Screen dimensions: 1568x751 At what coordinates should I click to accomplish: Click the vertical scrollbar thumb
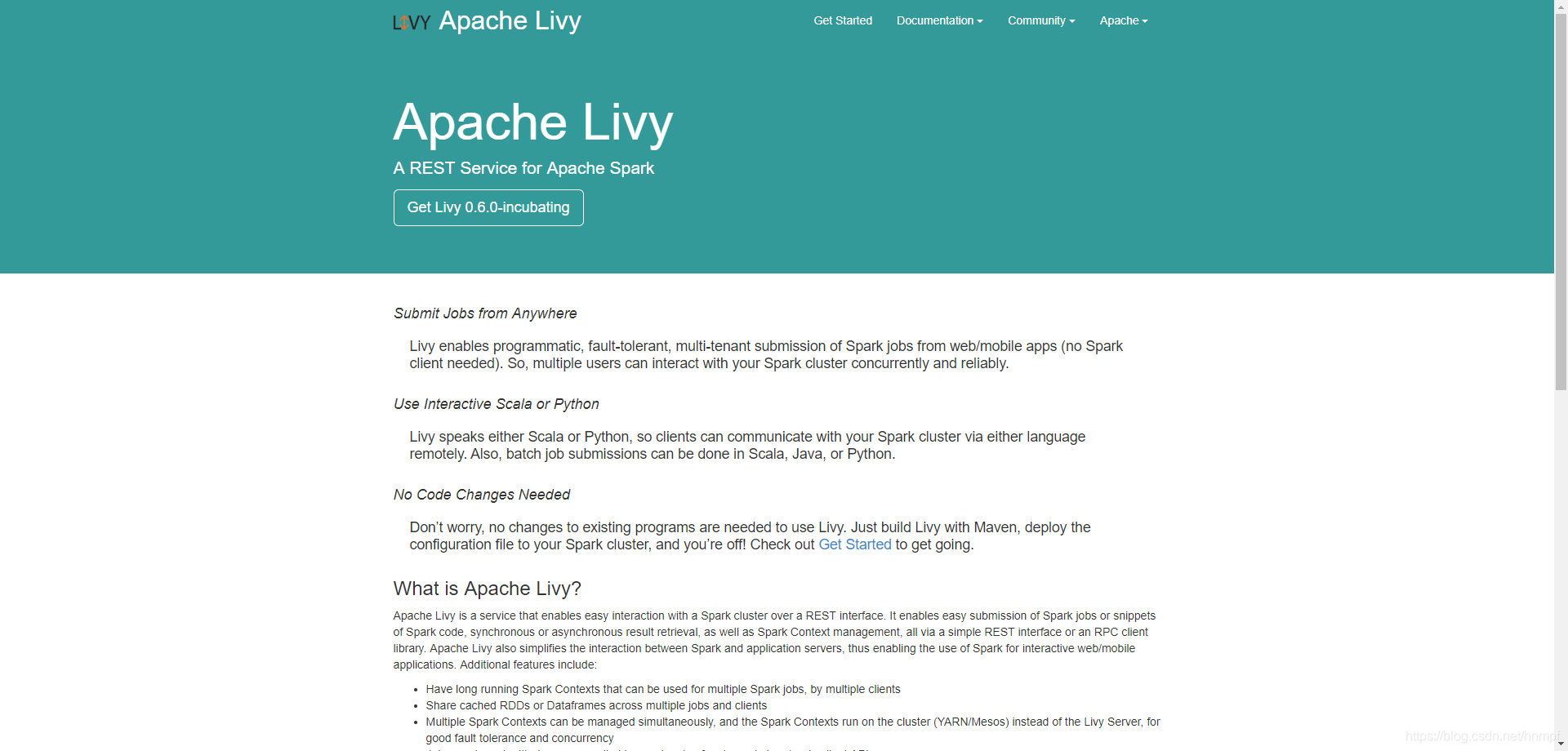(x=1561, y=202)
